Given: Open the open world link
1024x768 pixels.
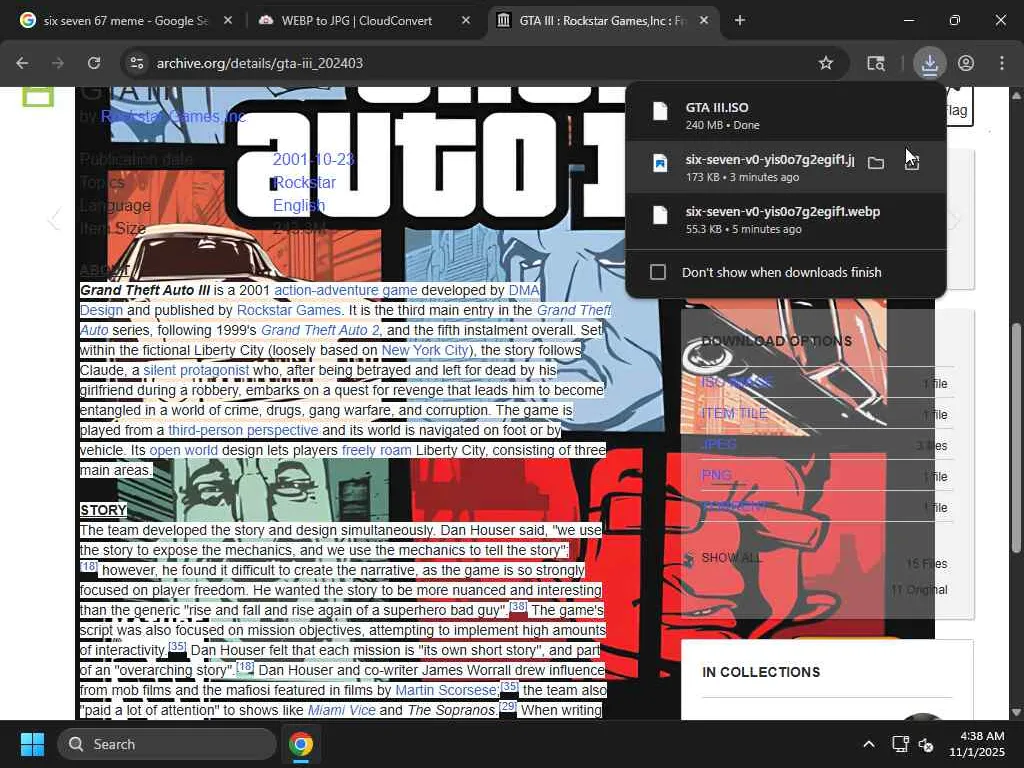Looking at the screenshot, I should tap(184, 451).
